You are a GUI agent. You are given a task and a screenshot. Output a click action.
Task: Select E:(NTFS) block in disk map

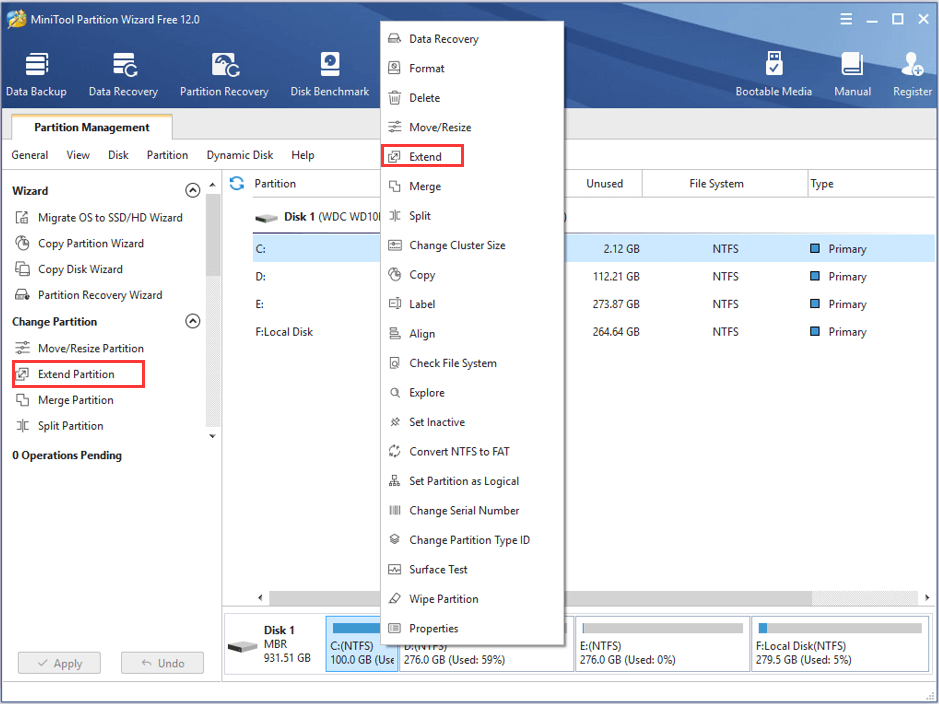click(662, 644)
